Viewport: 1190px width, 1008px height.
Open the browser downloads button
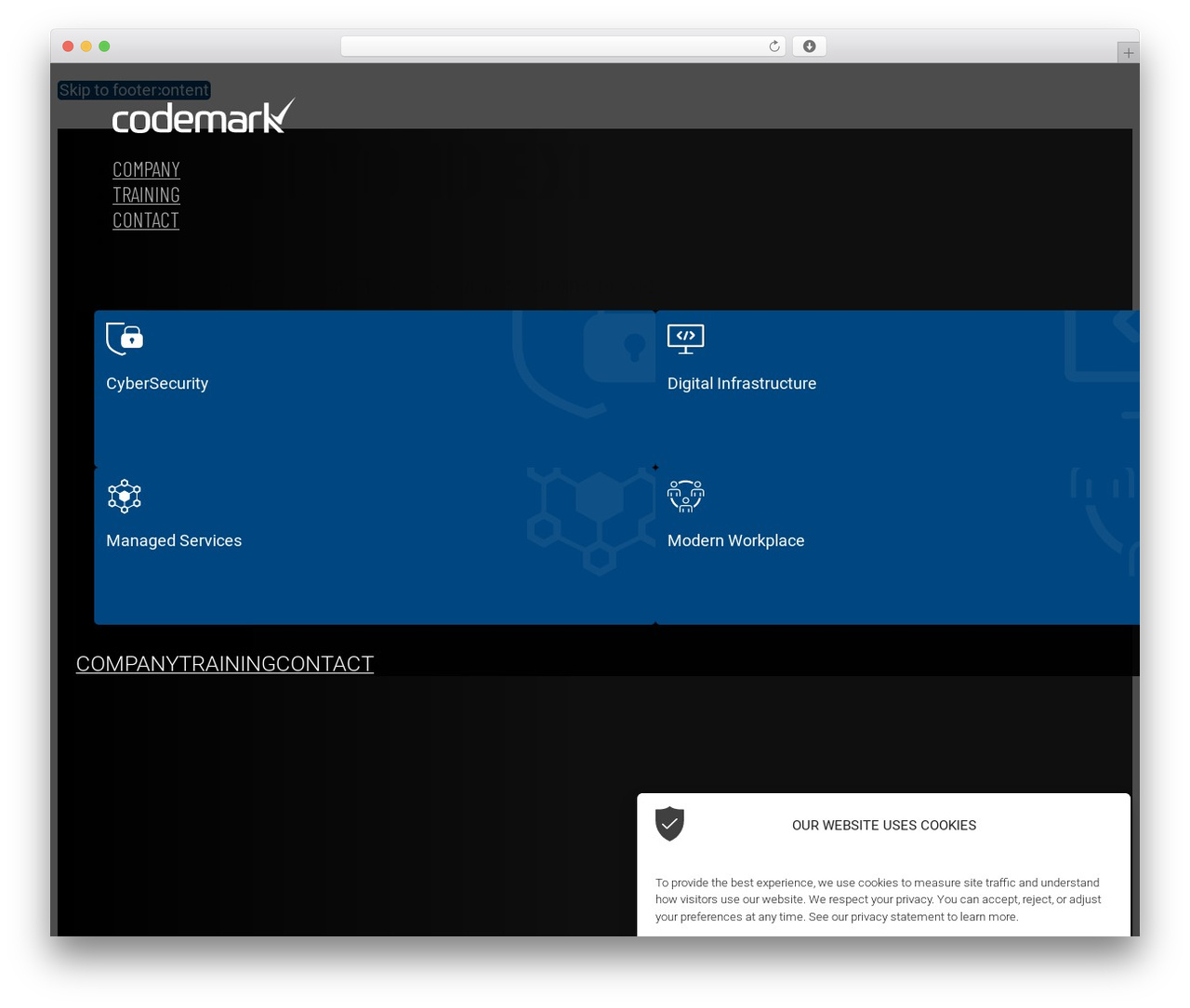pos(809,46)
